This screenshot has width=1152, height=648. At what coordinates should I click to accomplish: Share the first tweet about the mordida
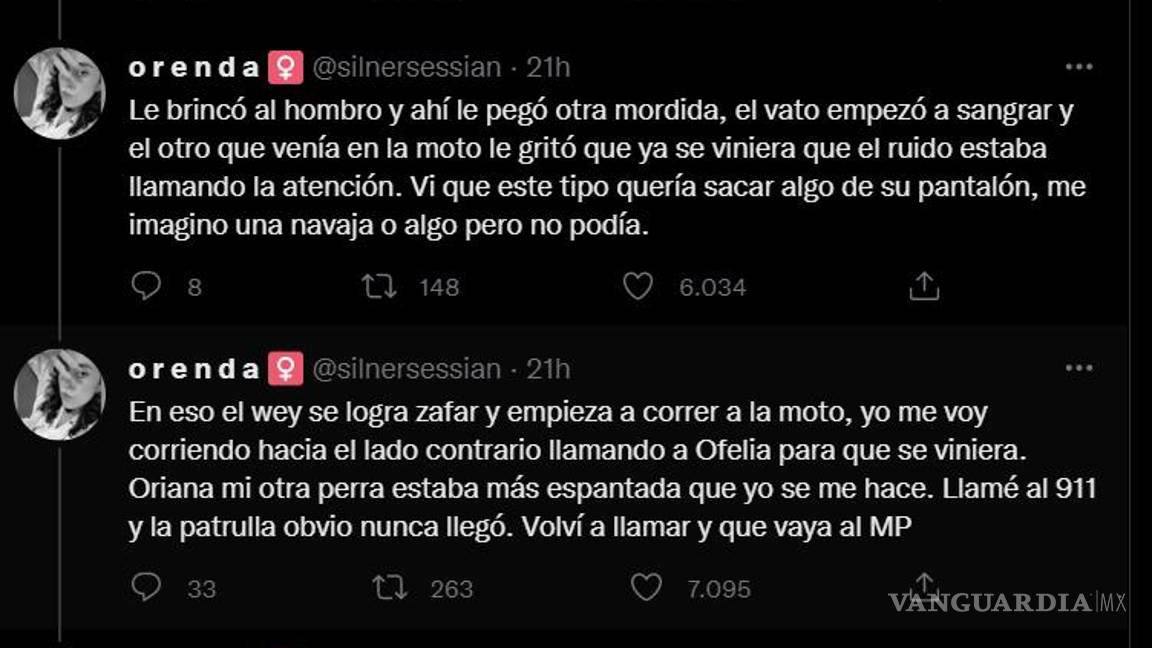click(924, 287)
